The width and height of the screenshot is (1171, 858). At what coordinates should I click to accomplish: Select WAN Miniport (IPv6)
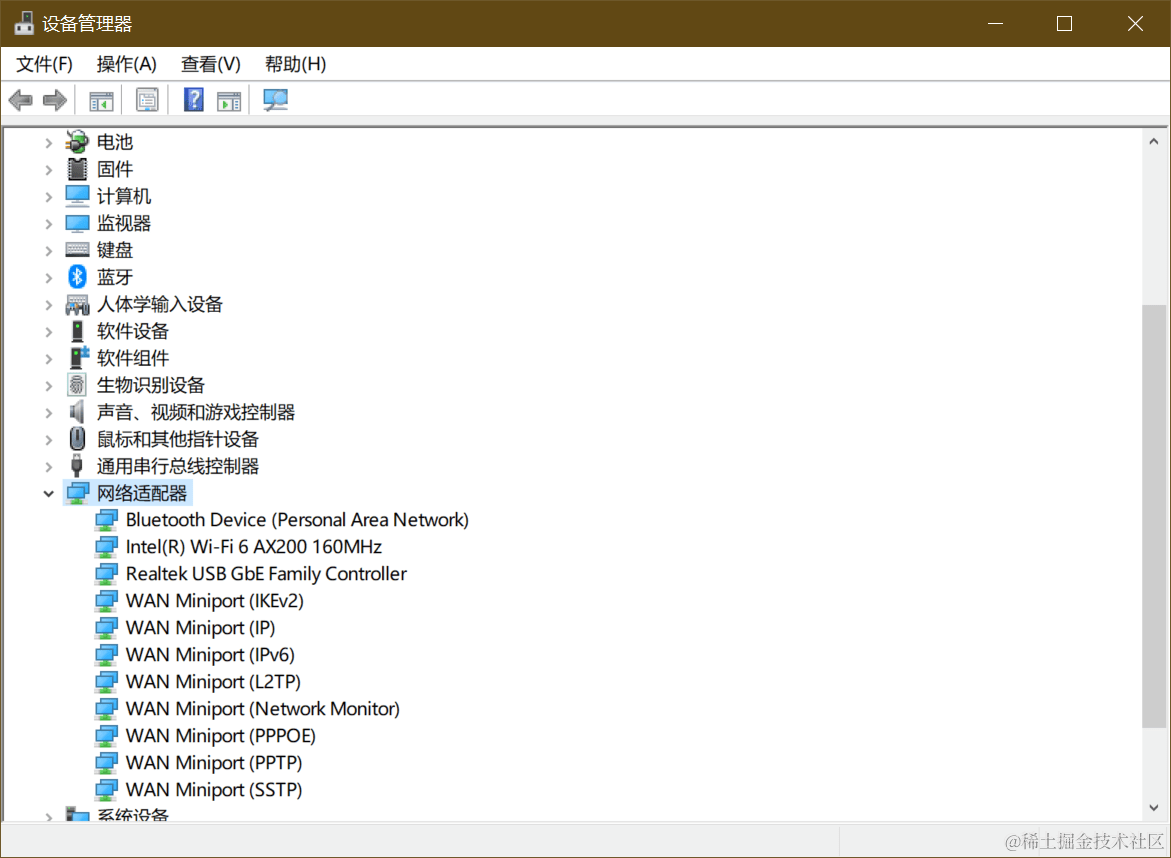pyautogui.click(x=210, y=655)
